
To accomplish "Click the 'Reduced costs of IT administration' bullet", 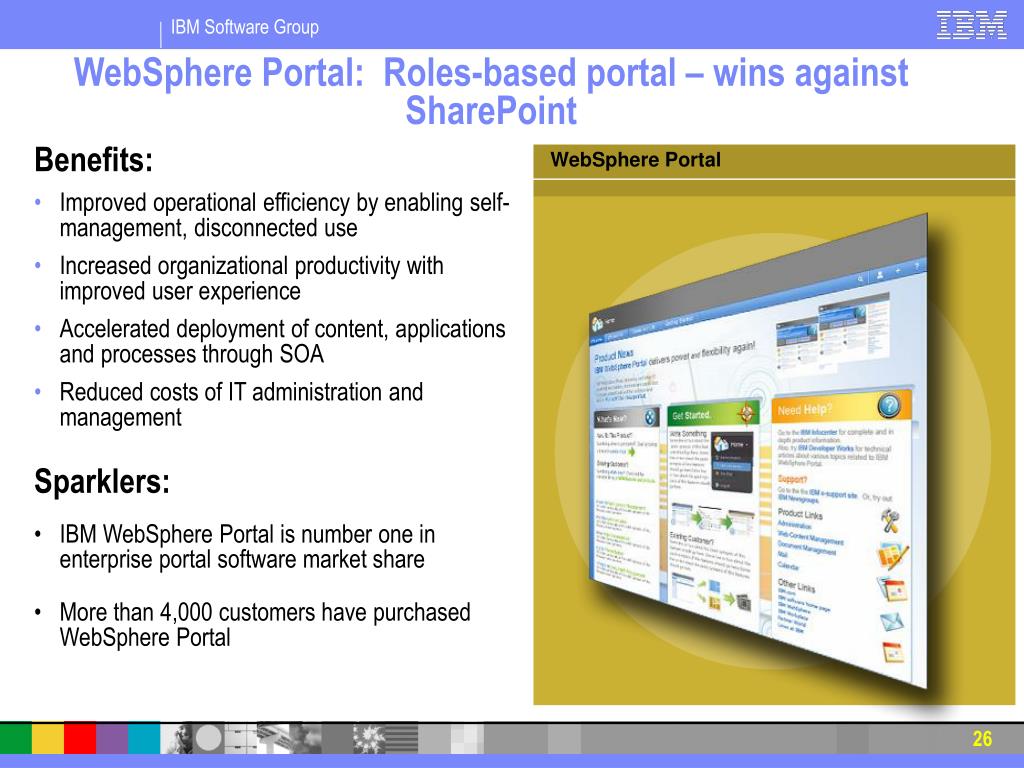I will pos(241,405).
